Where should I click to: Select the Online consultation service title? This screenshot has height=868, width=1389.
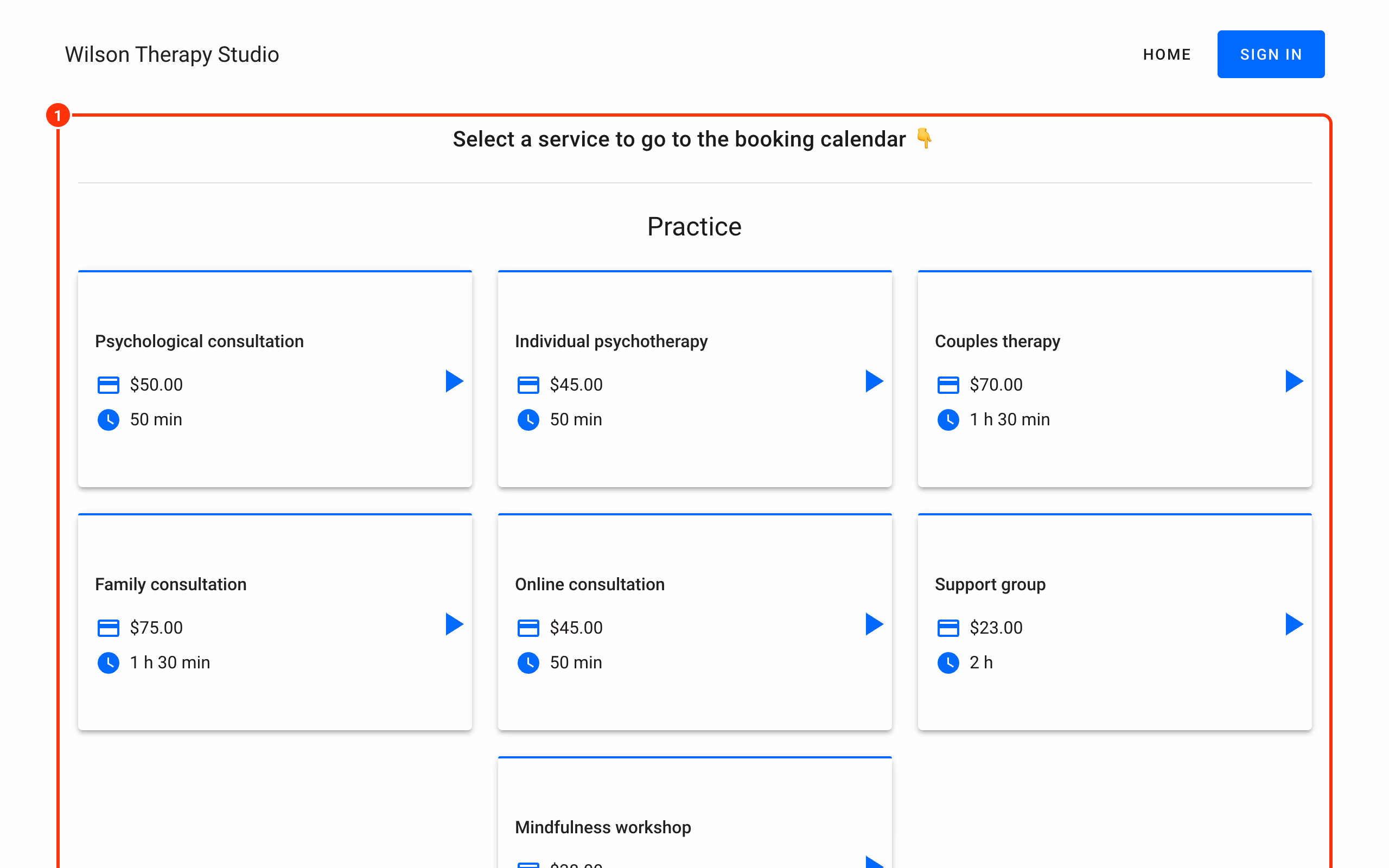(x=590, y=584)
